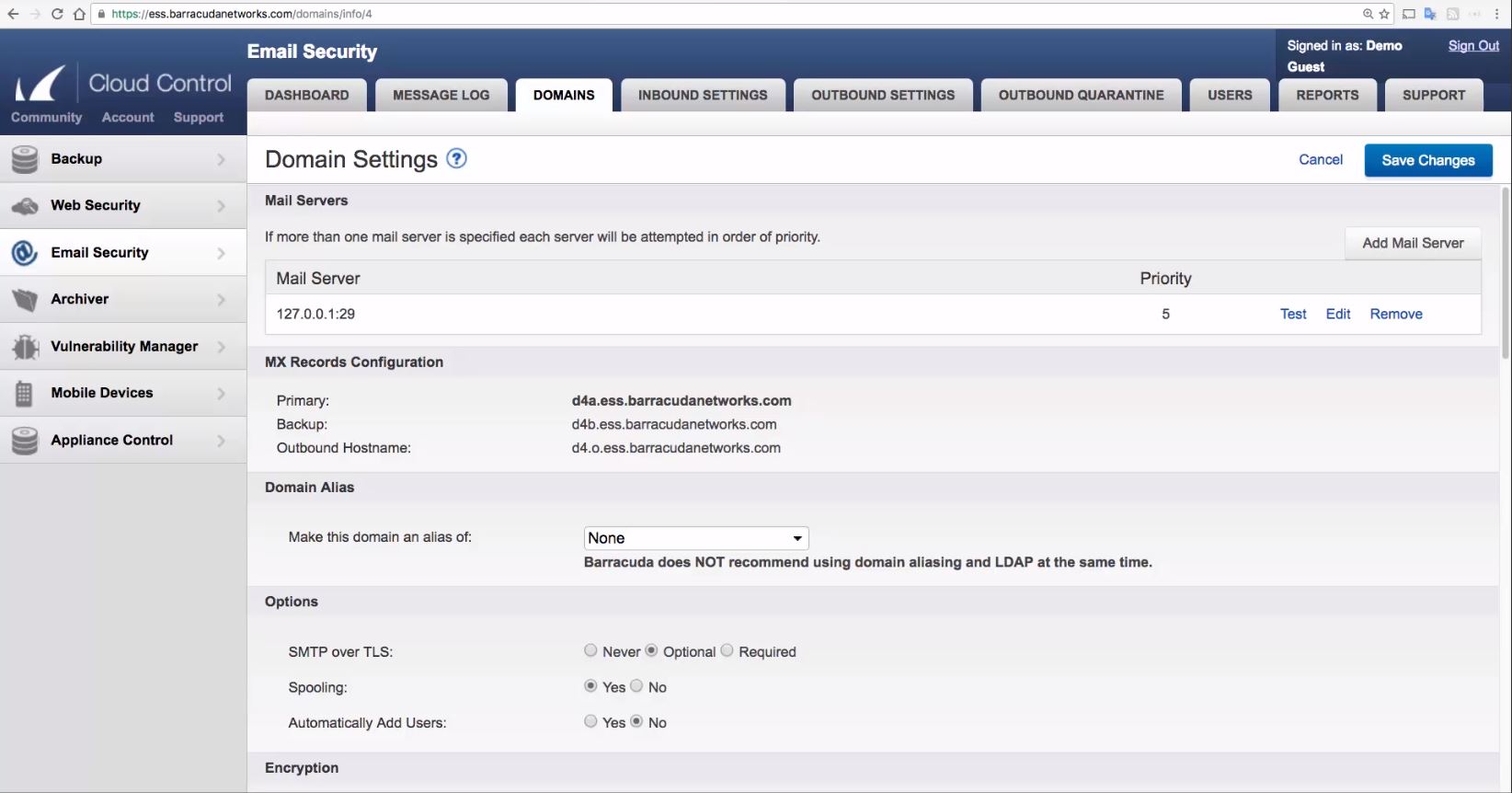Click the Vulnerability Manager bug icon

pos(25,347)
